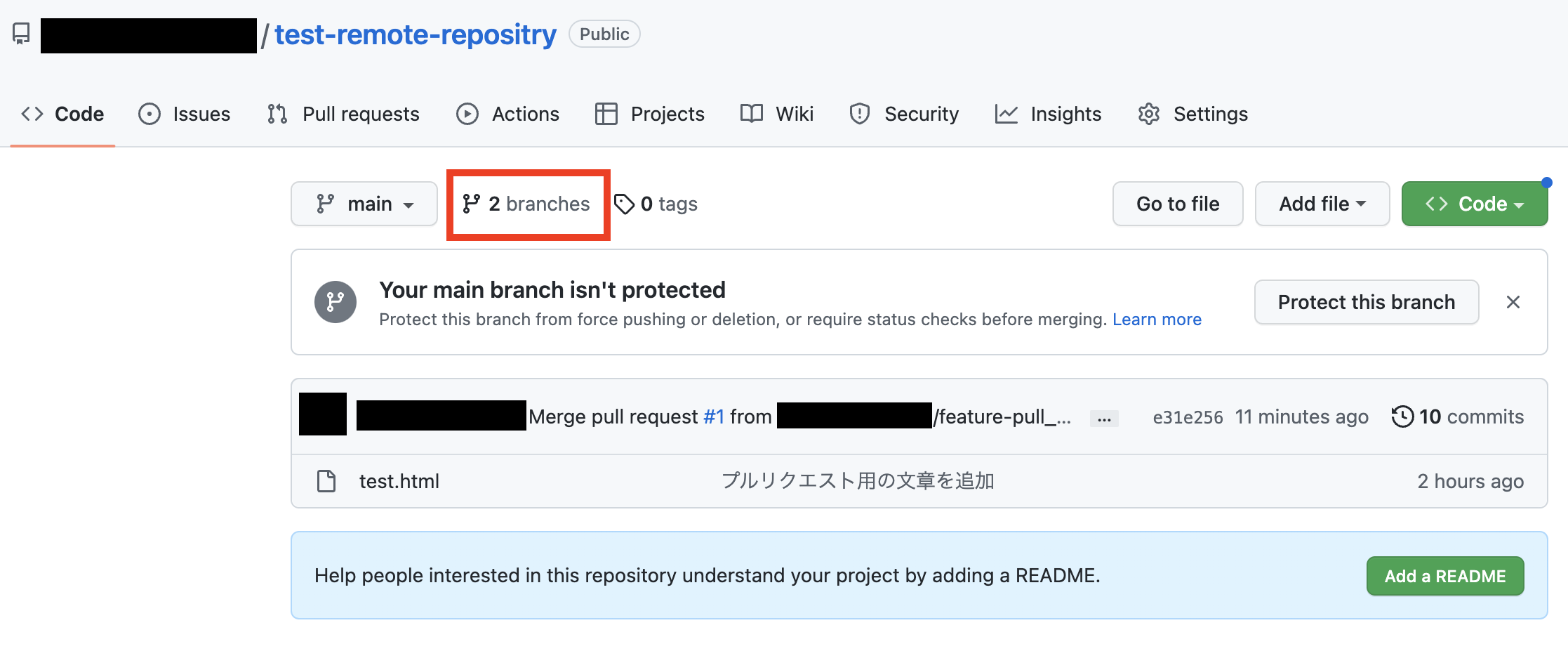This screenshot has height=663, width=1568.
Task: Open the Wiki tab
Action: coord(777,114)
